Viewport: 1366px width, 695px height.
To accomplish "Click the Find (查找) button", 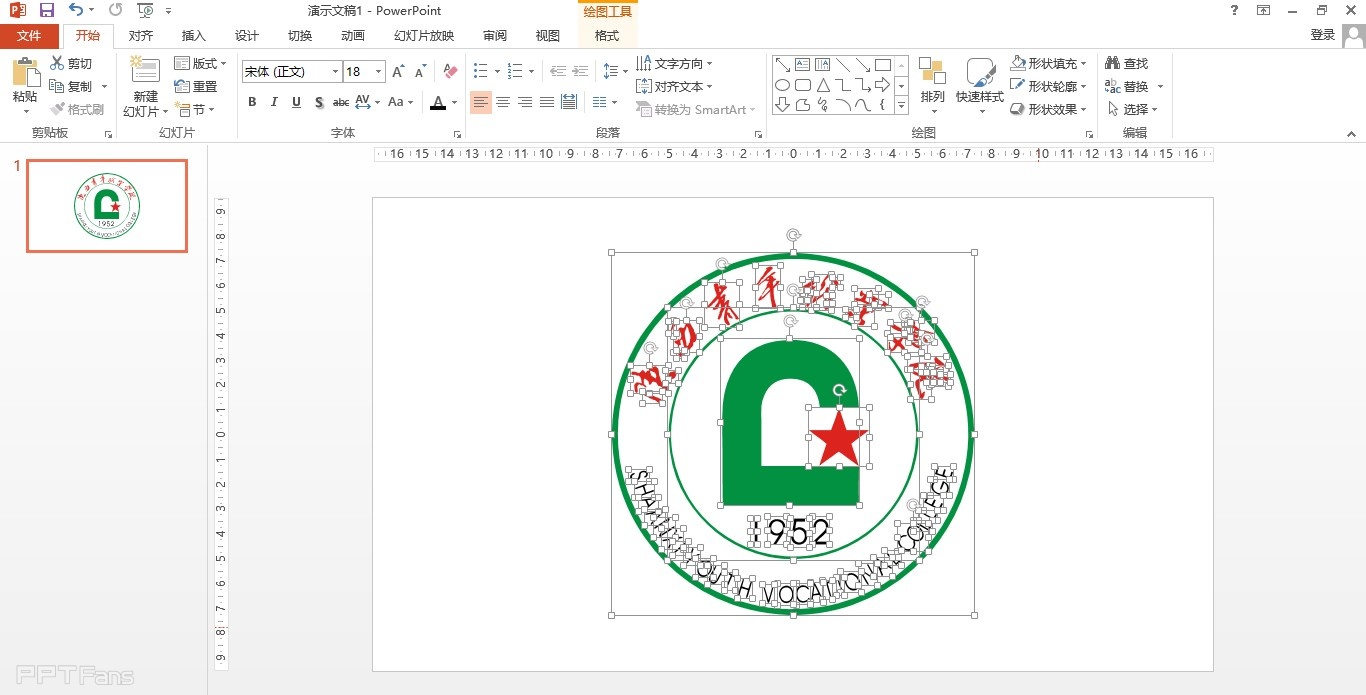I will click(1127, 64).
